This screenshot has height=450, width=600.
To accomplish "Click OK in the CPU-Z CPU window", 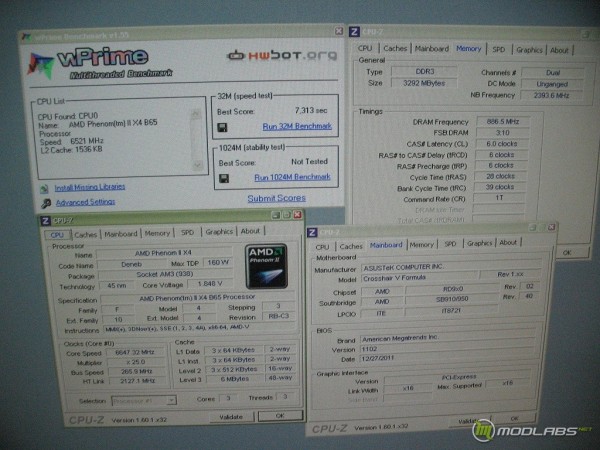I will tap(280, 416).
